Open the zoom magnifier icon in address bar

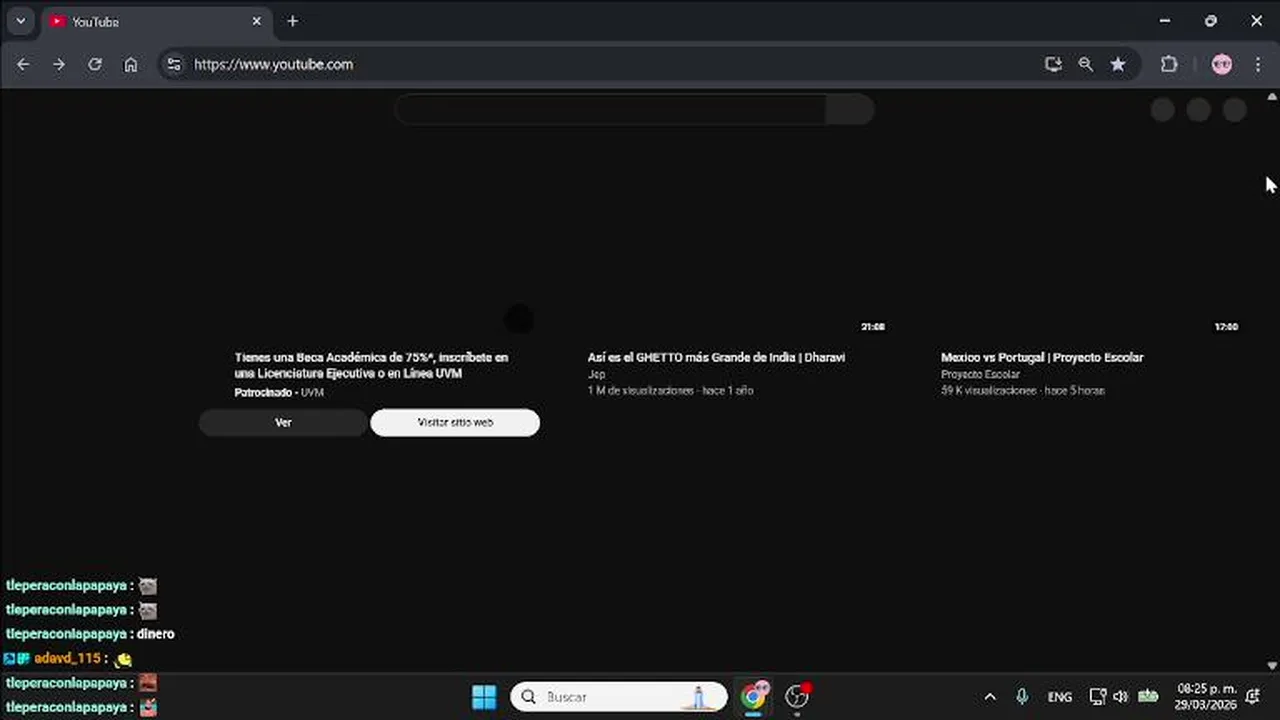(1086, 64)
